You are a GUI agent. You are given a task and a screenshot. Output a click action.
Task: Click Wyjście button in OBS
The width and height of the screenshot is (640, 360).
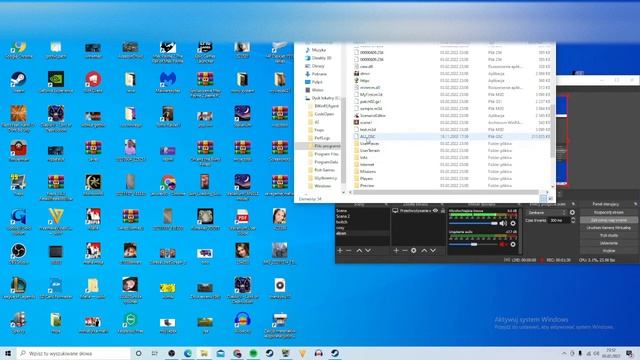[609, 251]
